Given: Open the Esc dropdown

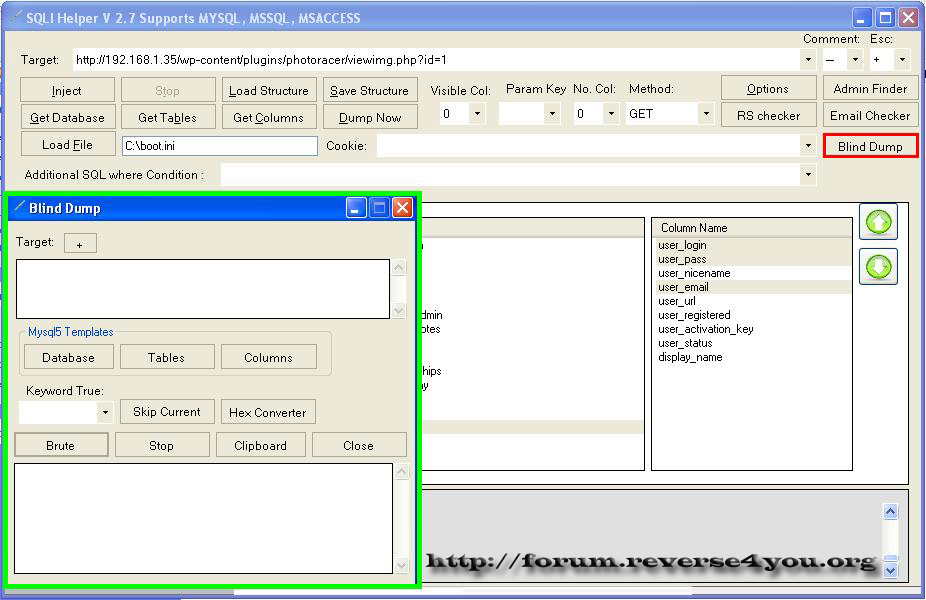Looking at the screenshot, I should click(901, 60).
